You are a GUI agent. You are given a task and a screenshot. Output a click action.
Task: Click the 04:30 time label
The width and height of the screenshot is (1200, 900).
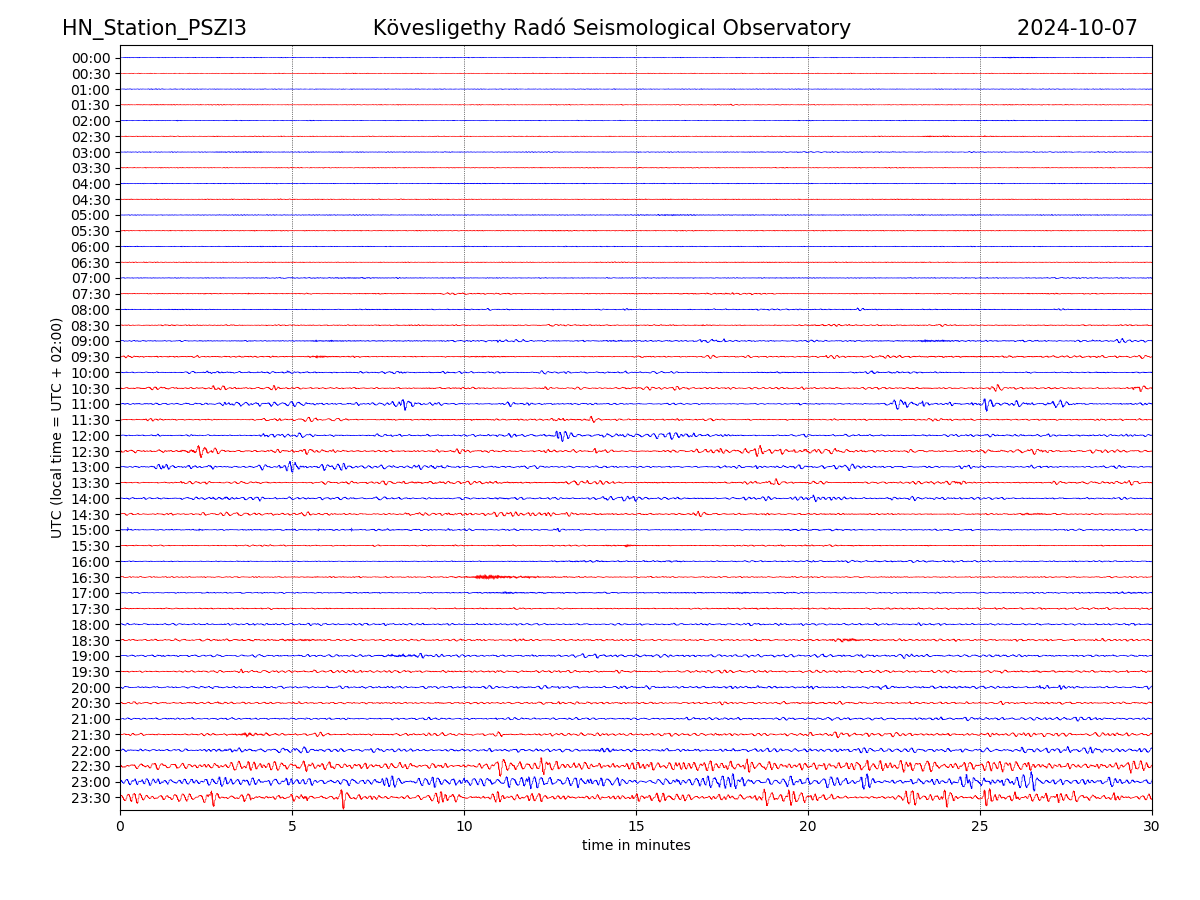[91, 200]
